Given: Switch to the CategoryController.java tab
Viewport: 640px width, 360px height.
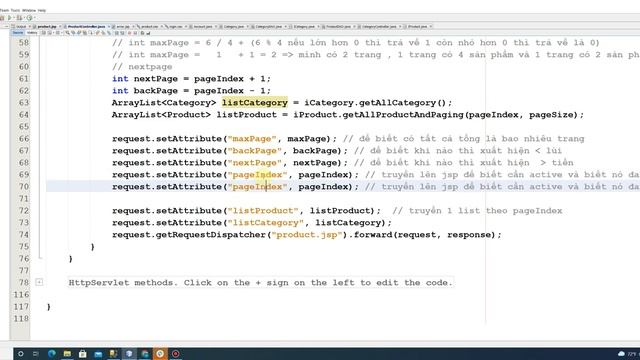Looking at the screenshot, I should click(x=379, y=27).
